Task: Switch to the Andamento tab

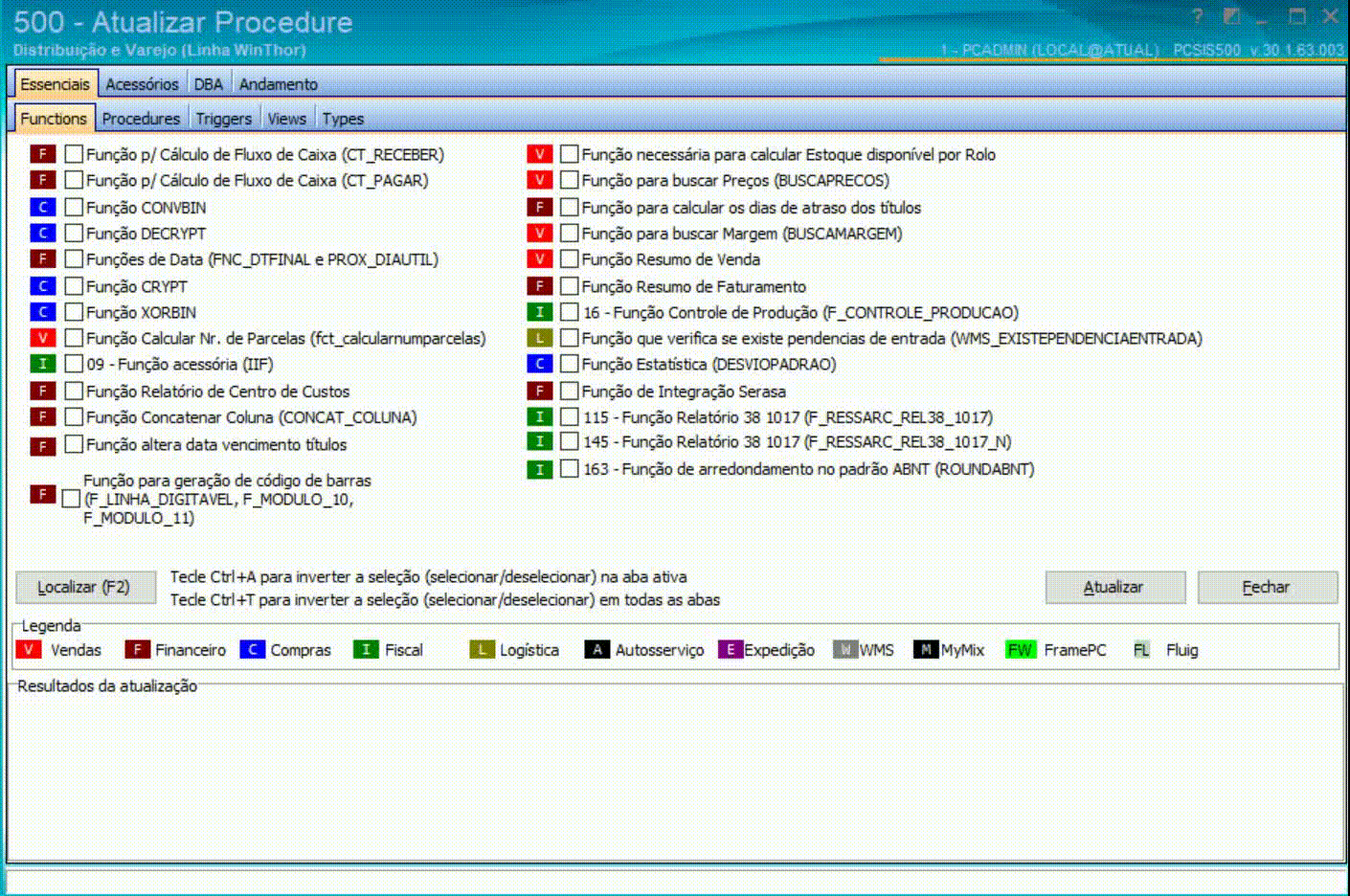Action: 279,84
